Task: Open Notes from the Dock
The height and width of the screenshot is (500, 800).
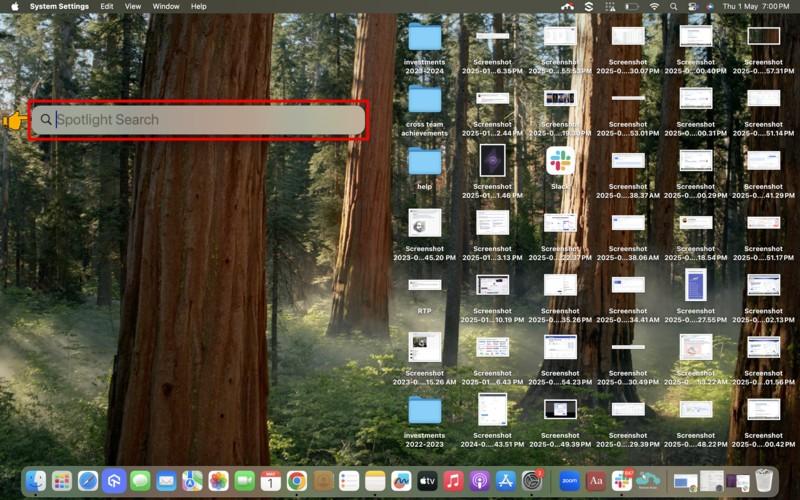Action: pyautogui.click(x=375, y=481)
